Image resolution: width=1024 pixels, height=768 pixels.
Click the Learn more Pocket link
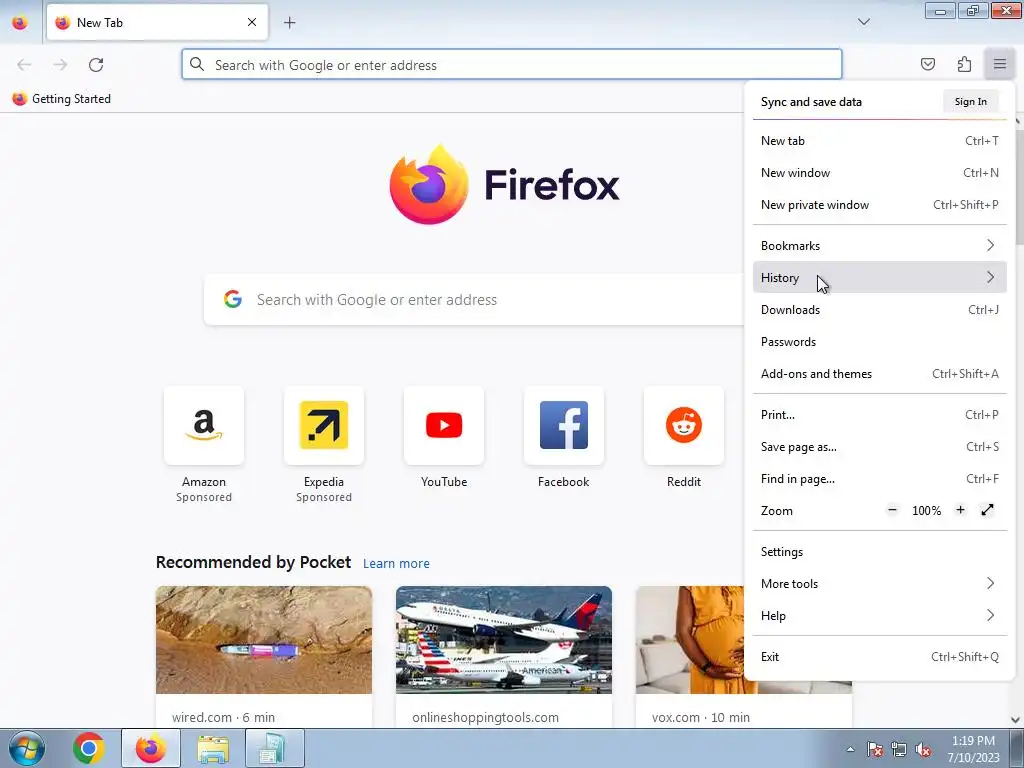(396, 564)
